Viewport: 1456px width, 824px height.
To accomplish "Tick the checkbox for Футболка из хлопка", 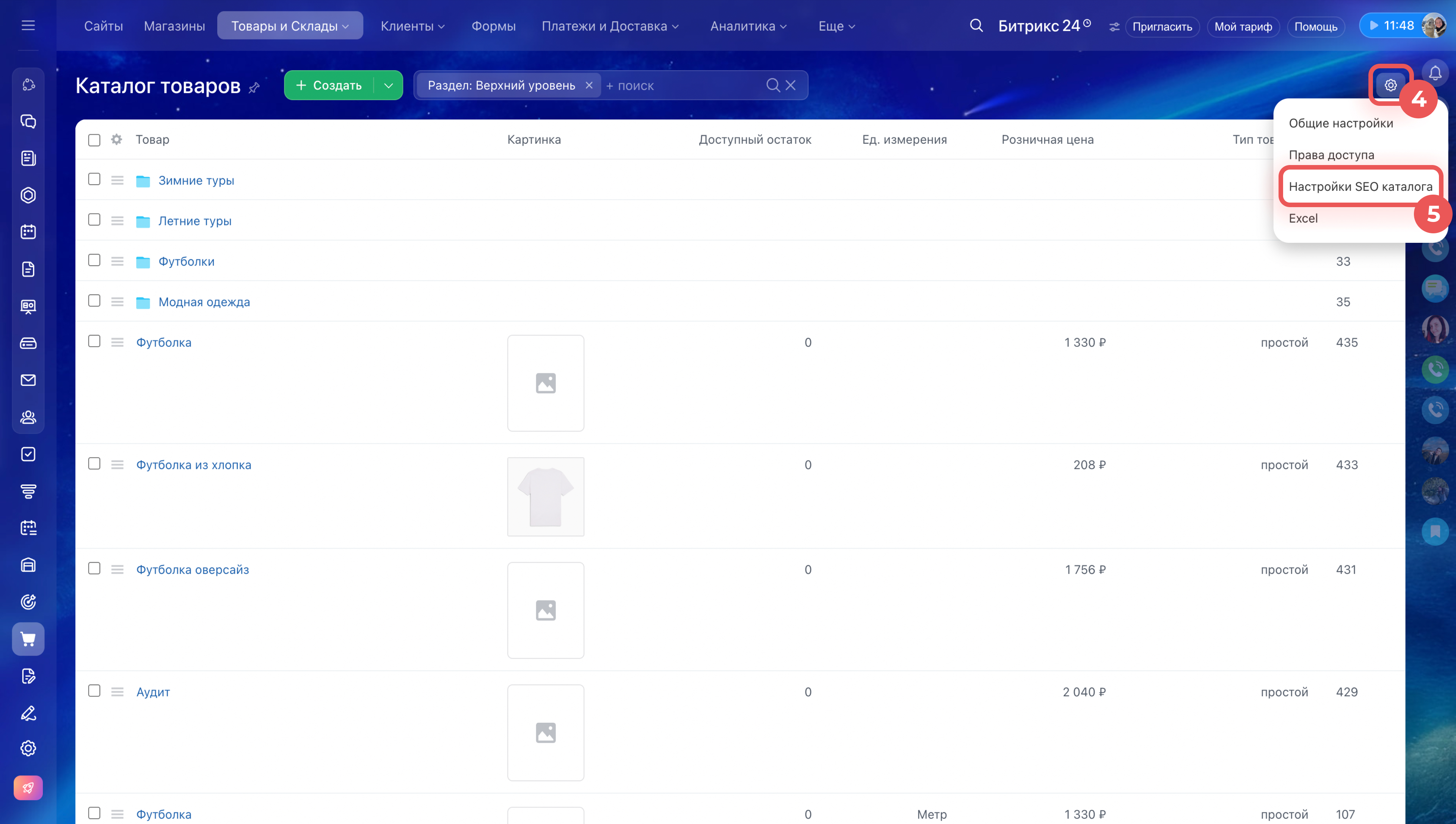I will 94,464.
